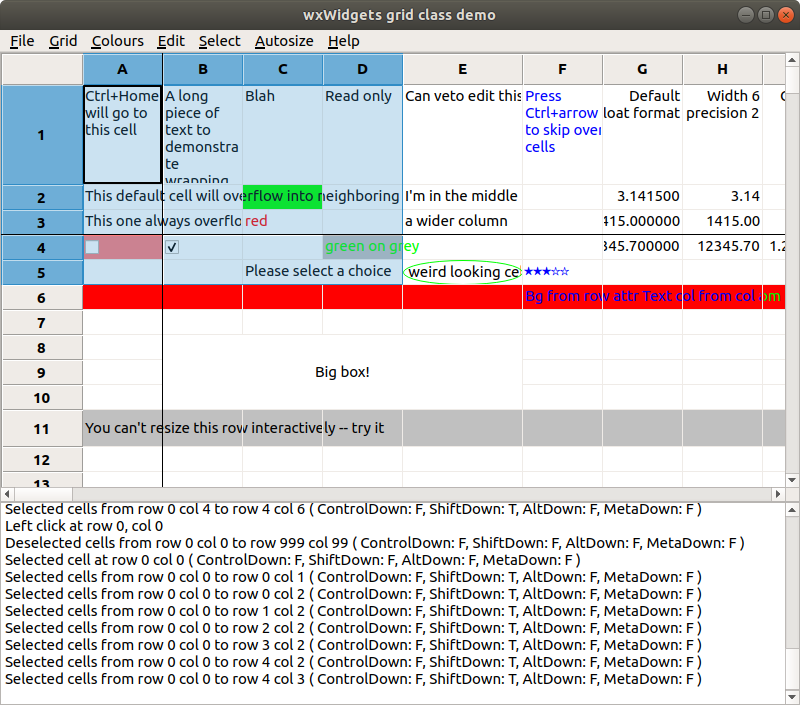This screenshot has width=800, height=705.
Task: Open the Edit menu
Action: coord(170,41)
